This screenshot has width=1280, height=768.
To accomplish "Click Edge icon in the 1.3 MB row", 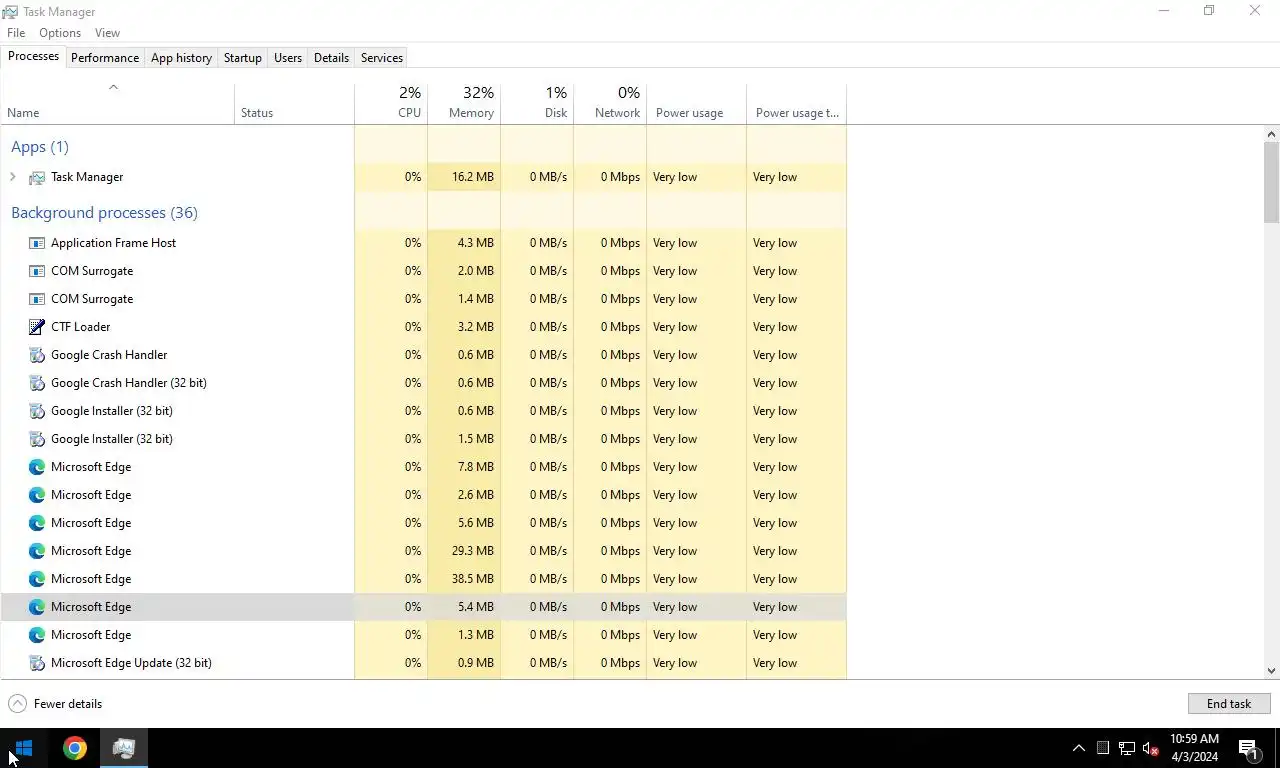I will [x=37, y=635].
